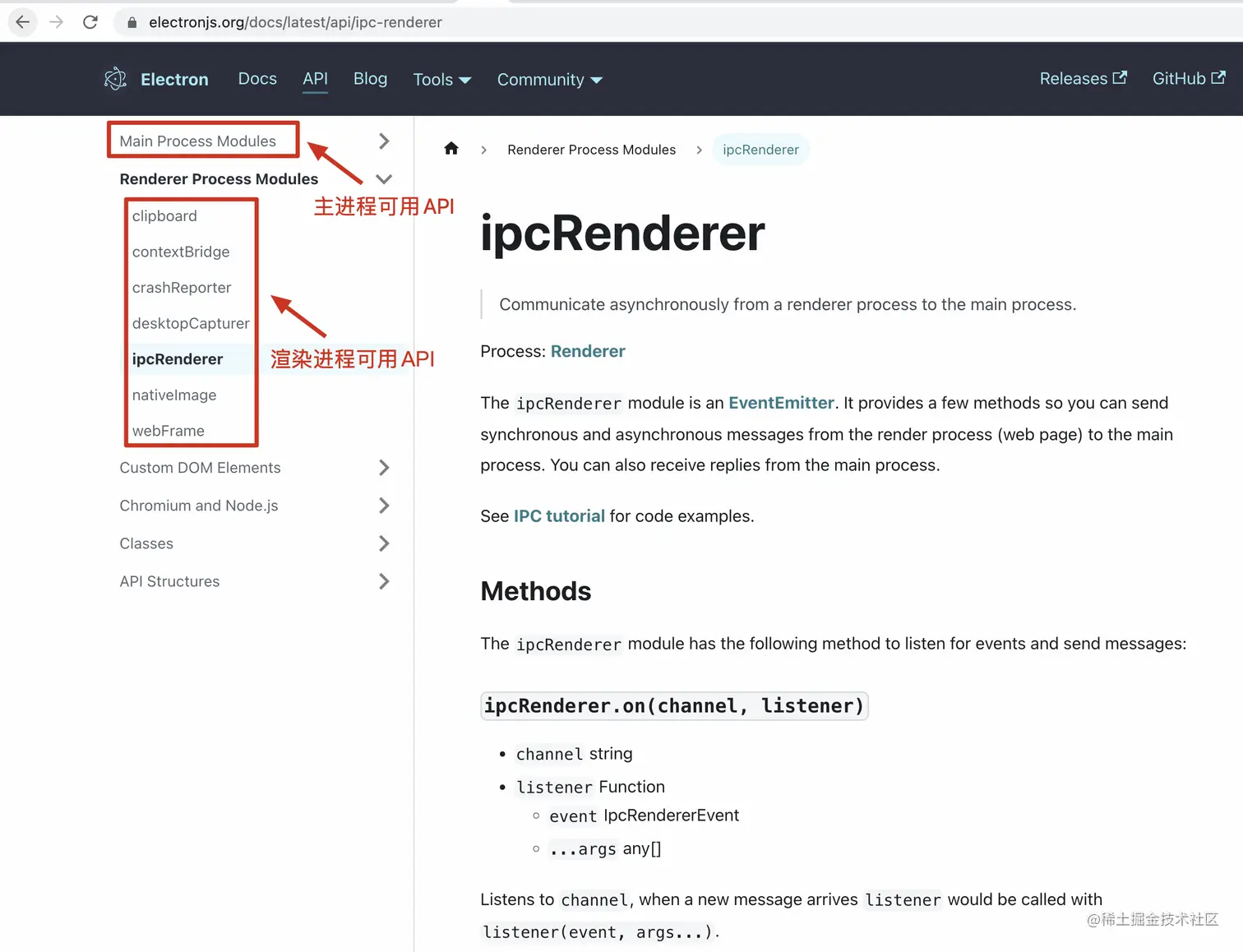Expand the Chromium and Node.js chevron
This screenshot has width=1243, height=952.
point(384,505)
